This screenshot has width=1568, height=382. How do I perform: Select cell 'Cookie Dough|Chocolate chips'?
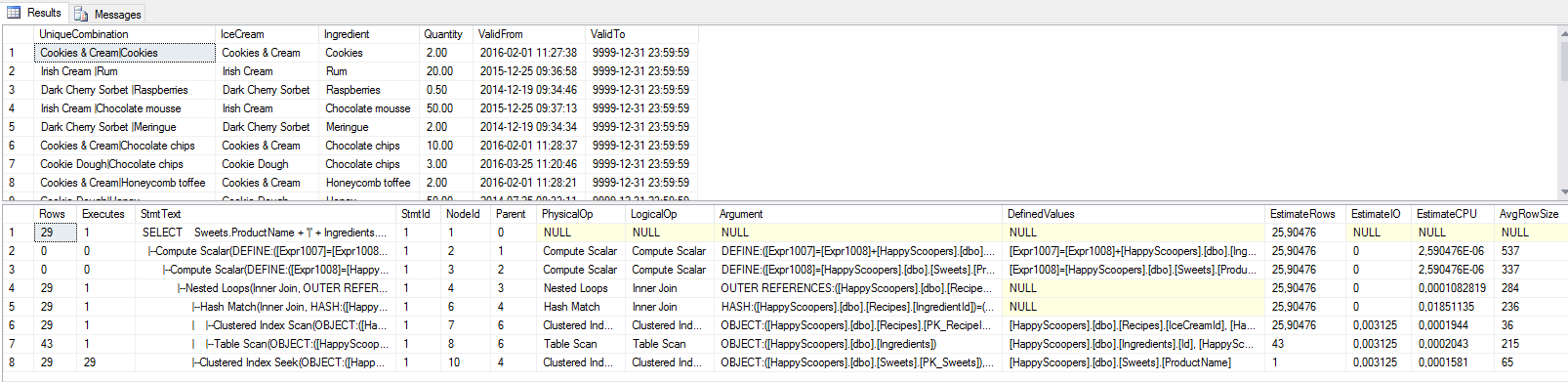point(125,164)
